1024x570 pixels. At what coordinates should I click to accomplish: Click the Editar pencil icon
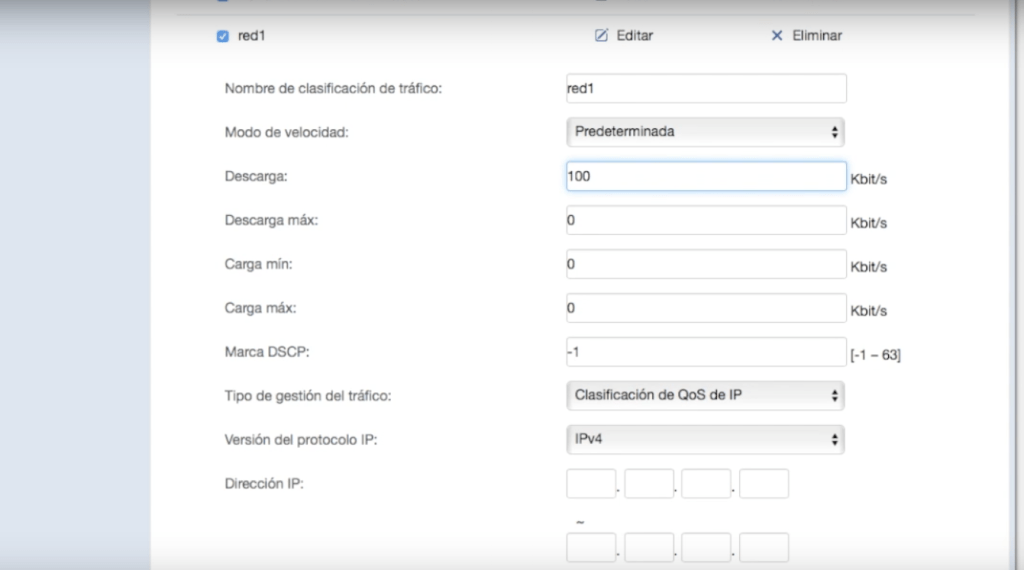601,36
